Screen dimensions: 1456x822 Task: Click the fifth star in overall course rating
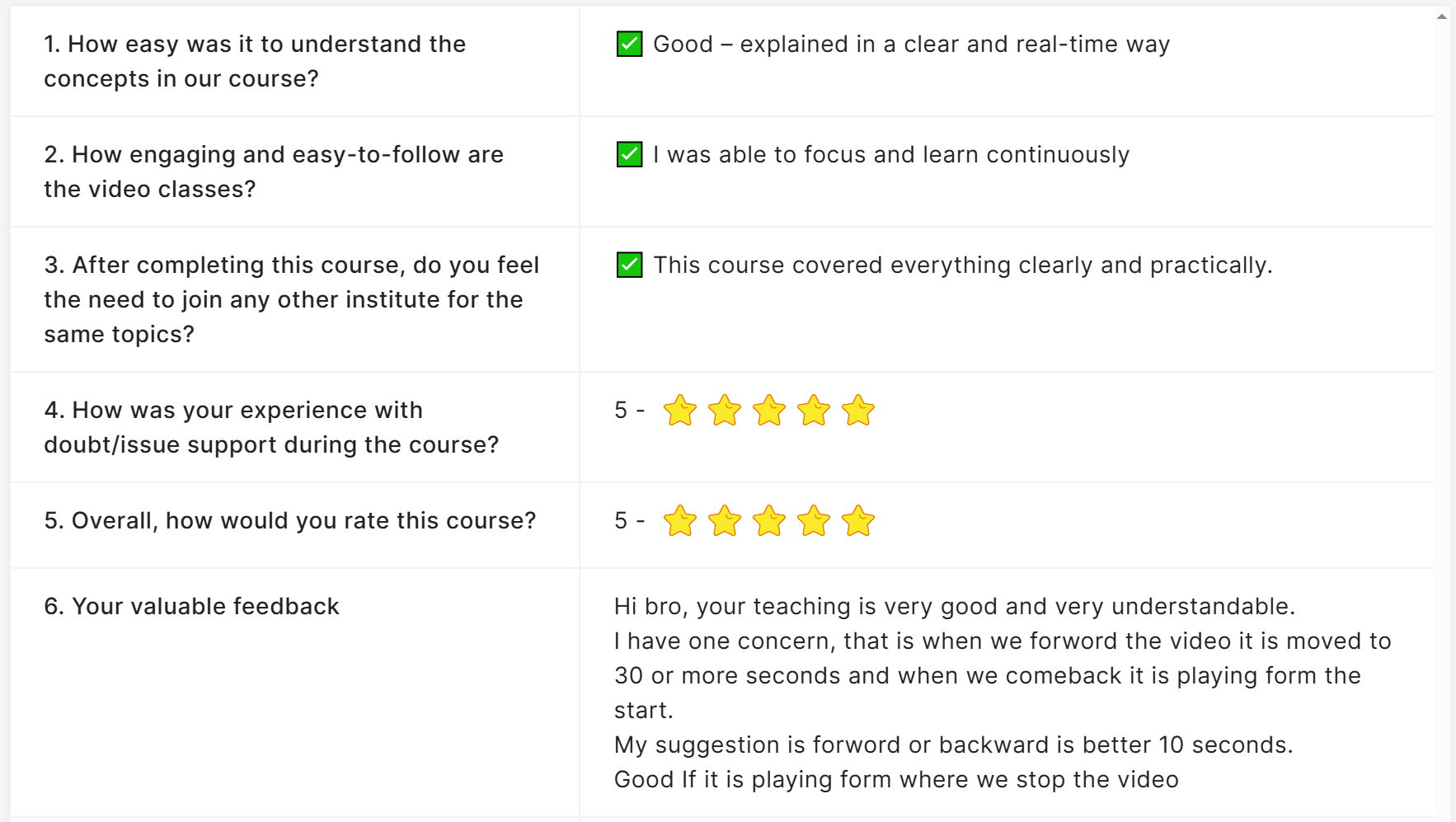point(858,521)
